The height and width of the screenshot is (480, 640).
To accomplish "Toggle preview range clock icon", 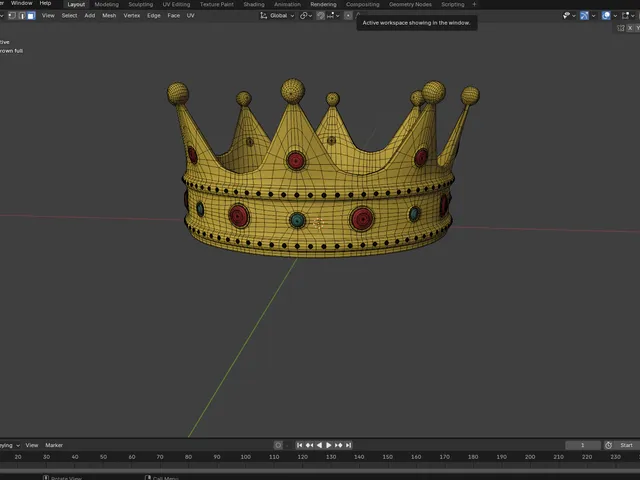I will pos(608,445).
